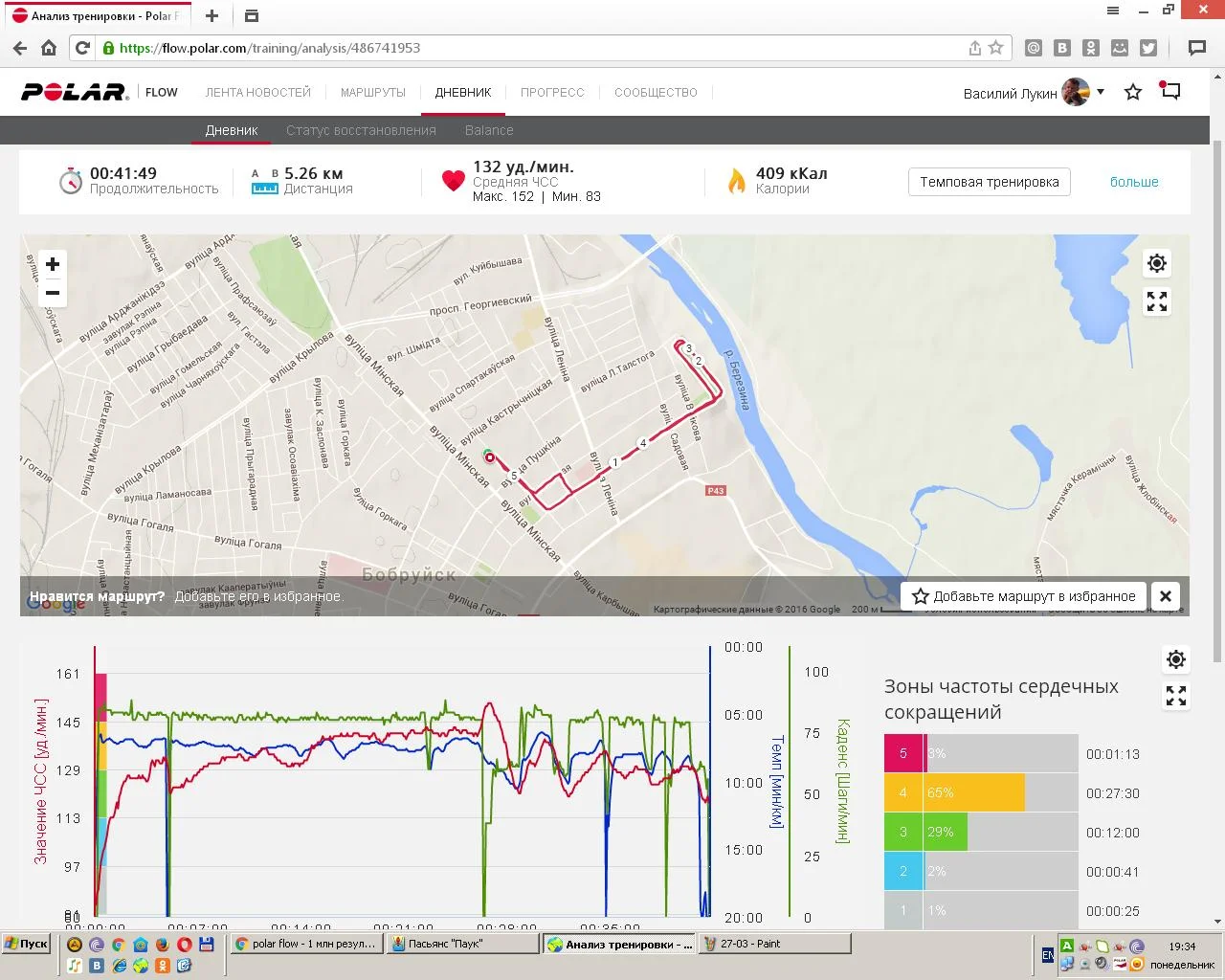
Task: Zoom in on the route map
Action: (x=53, y=264)
